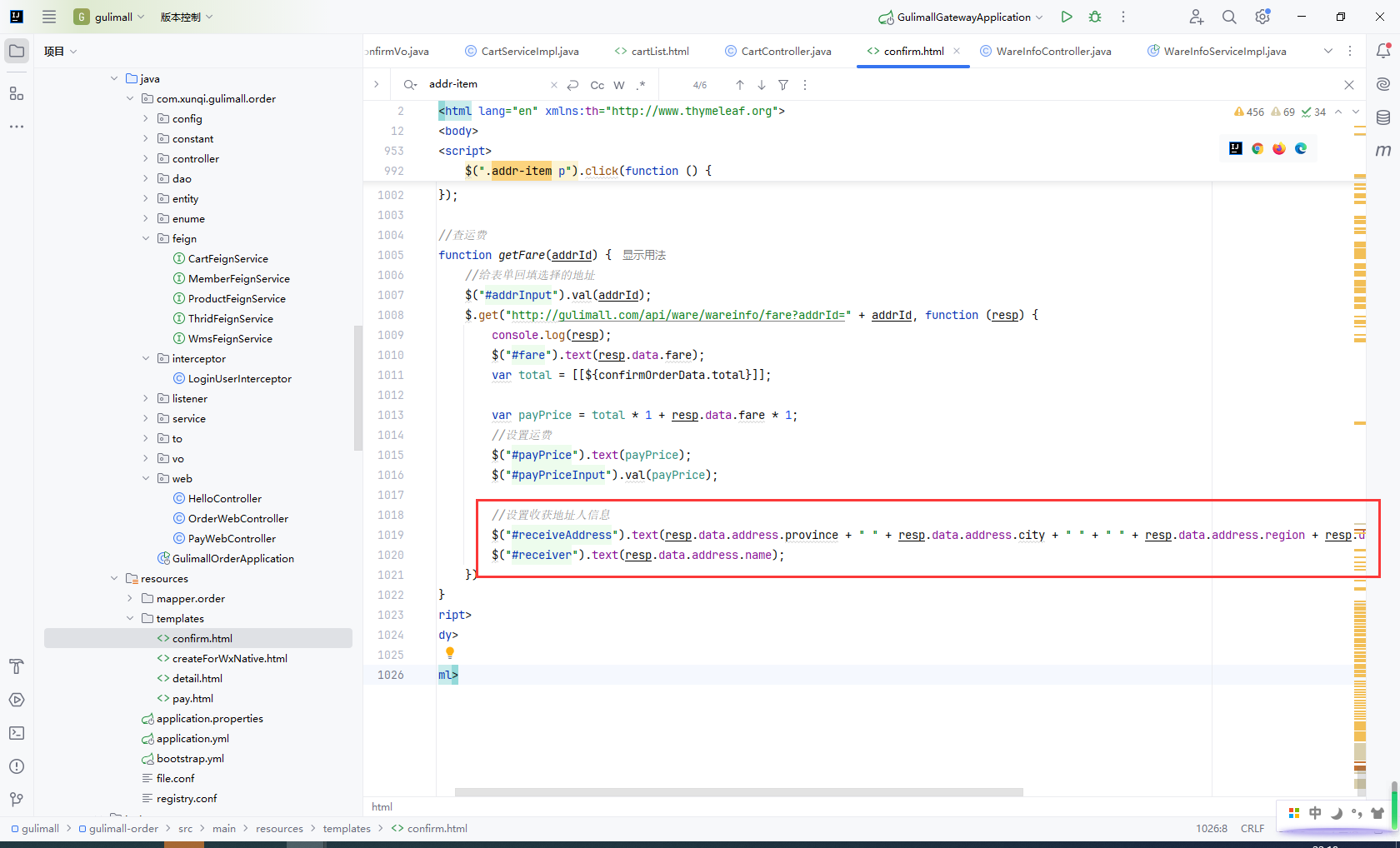Collapse the interceptor package

(146, 358)
